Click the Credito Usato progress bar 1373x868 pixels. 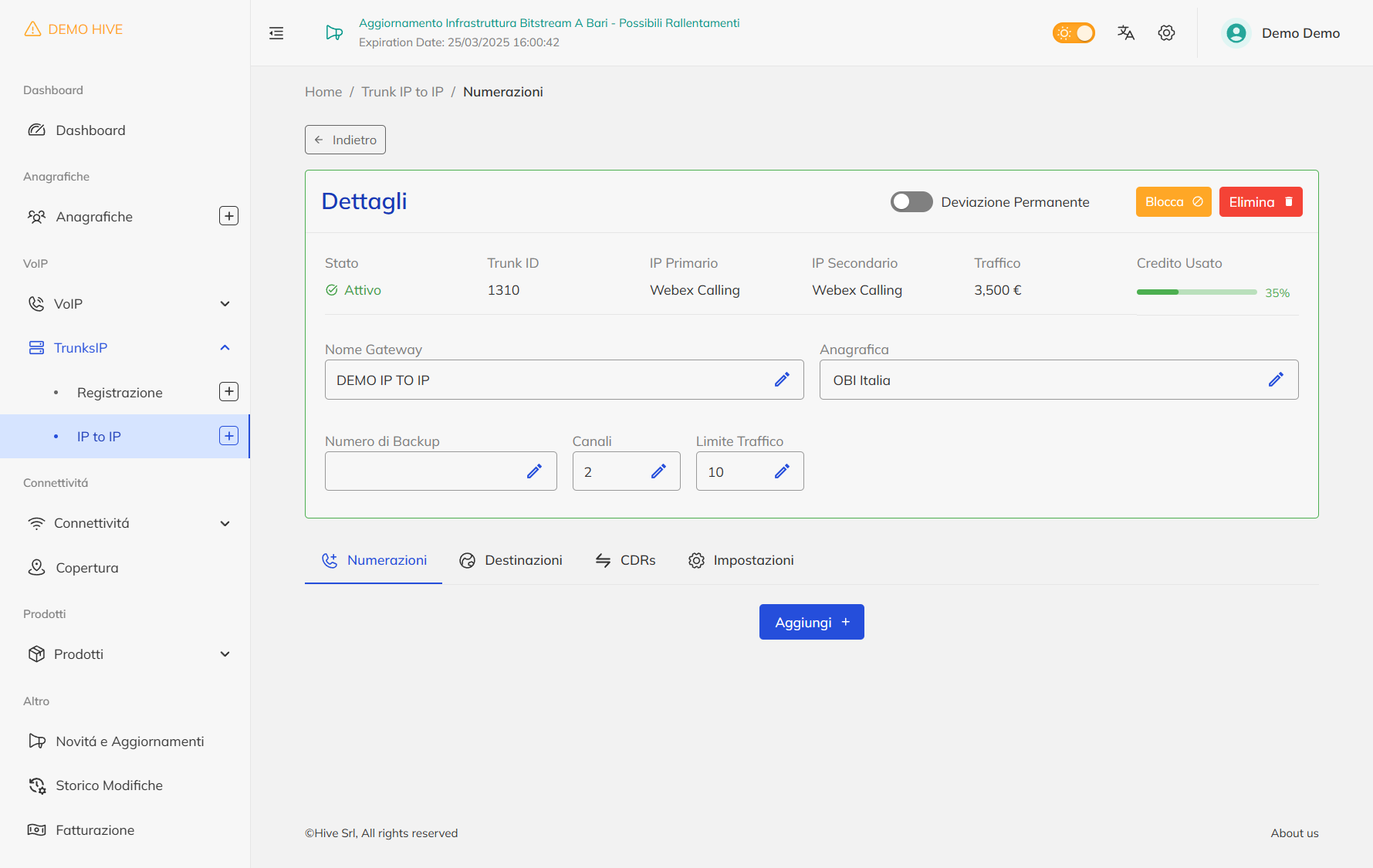[x=1196, y=292]
